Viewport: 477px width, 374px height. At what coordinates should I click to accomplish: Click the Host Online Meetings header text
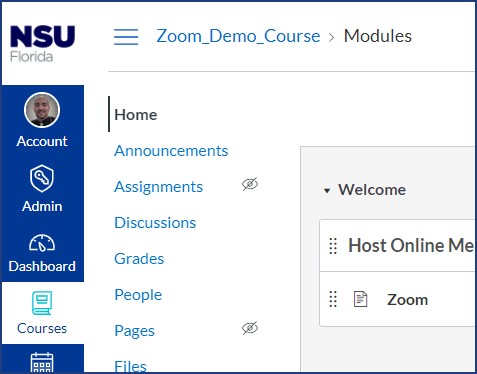[411, 246]
